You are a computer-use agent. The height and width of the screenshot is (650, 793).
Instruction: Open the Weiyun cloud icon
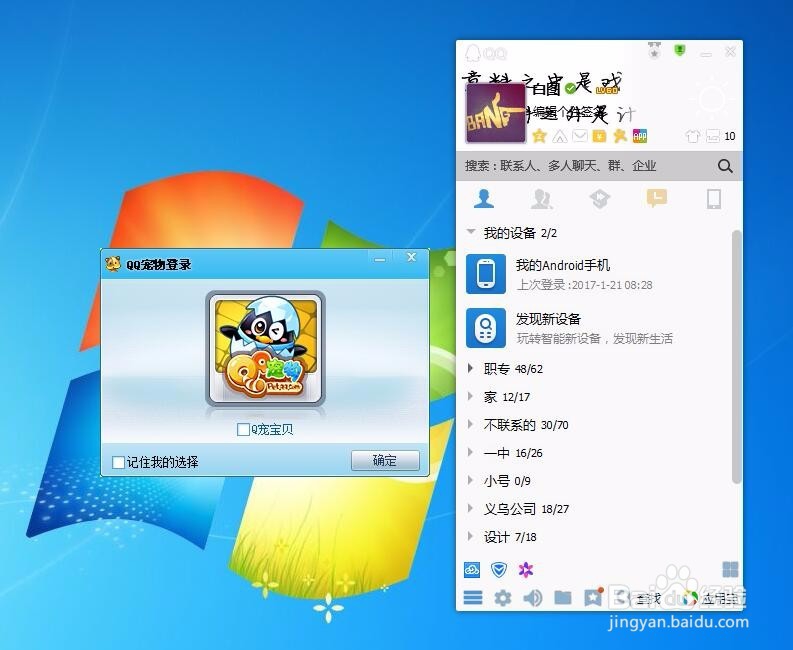(x=472, y=570)
